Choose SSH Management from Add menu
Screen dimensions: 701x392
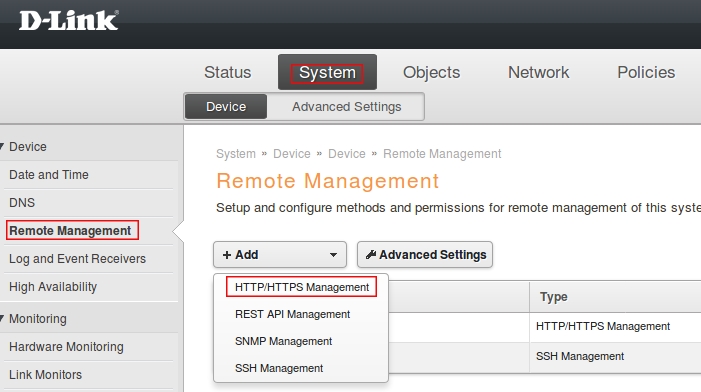(x=279, y=368)
